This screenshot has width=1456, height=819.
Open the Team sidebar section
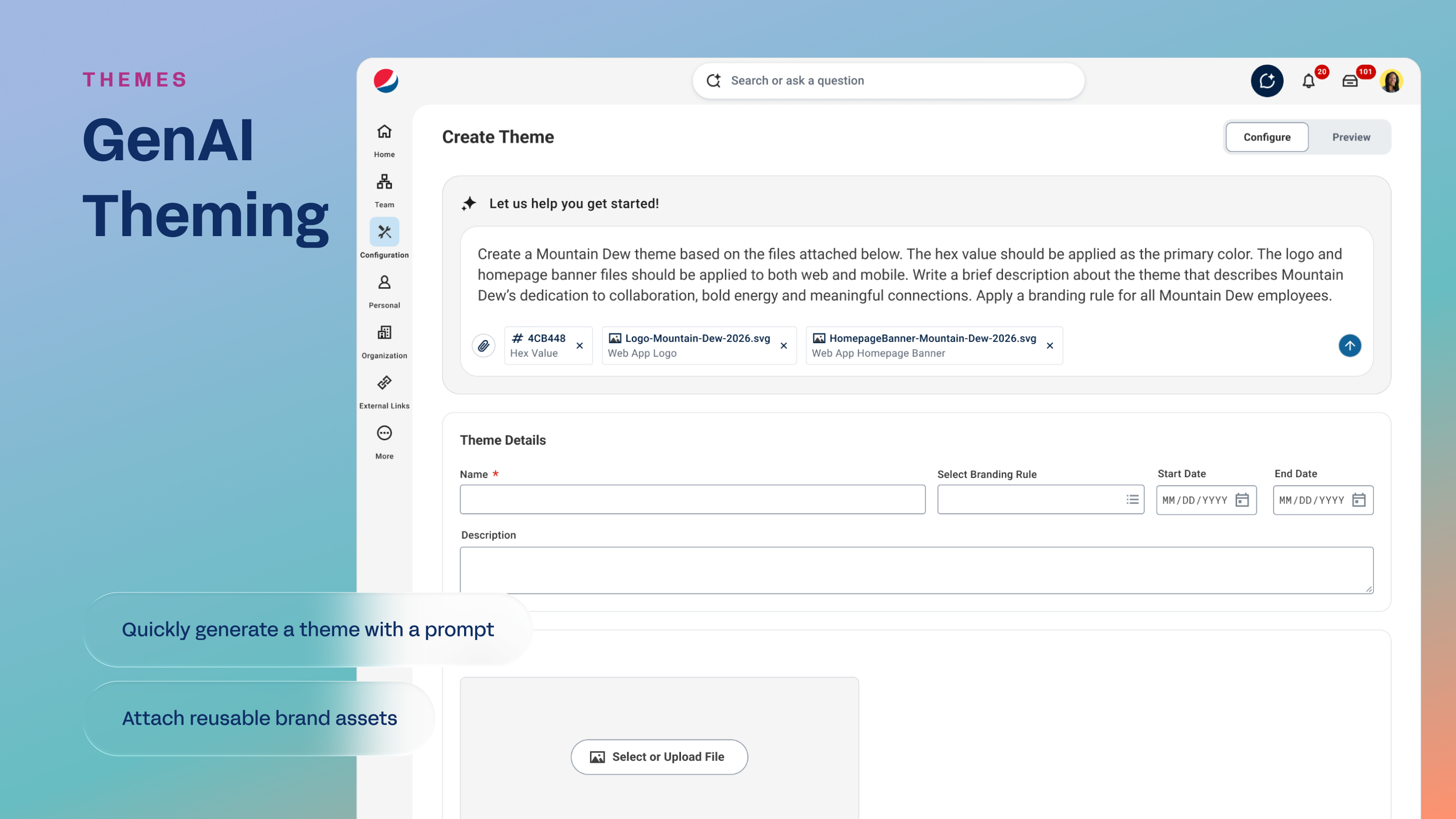[384, 182]
